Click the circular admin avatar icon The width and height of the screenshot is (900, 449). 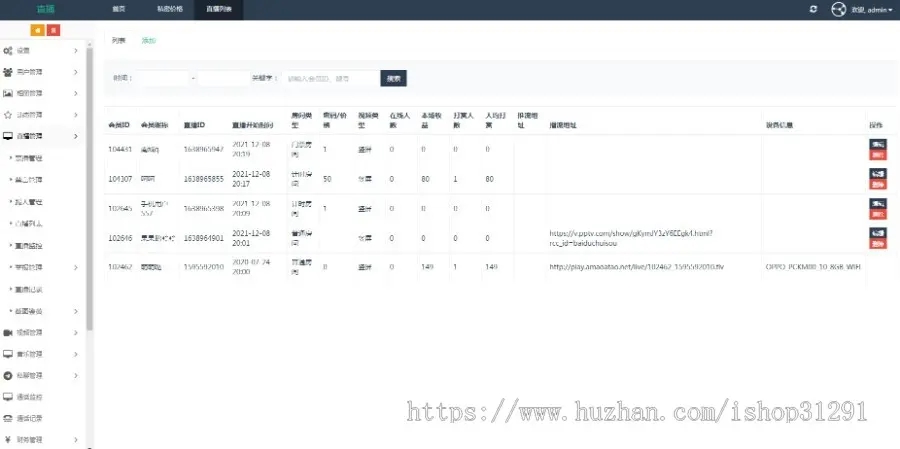point(839,10)
